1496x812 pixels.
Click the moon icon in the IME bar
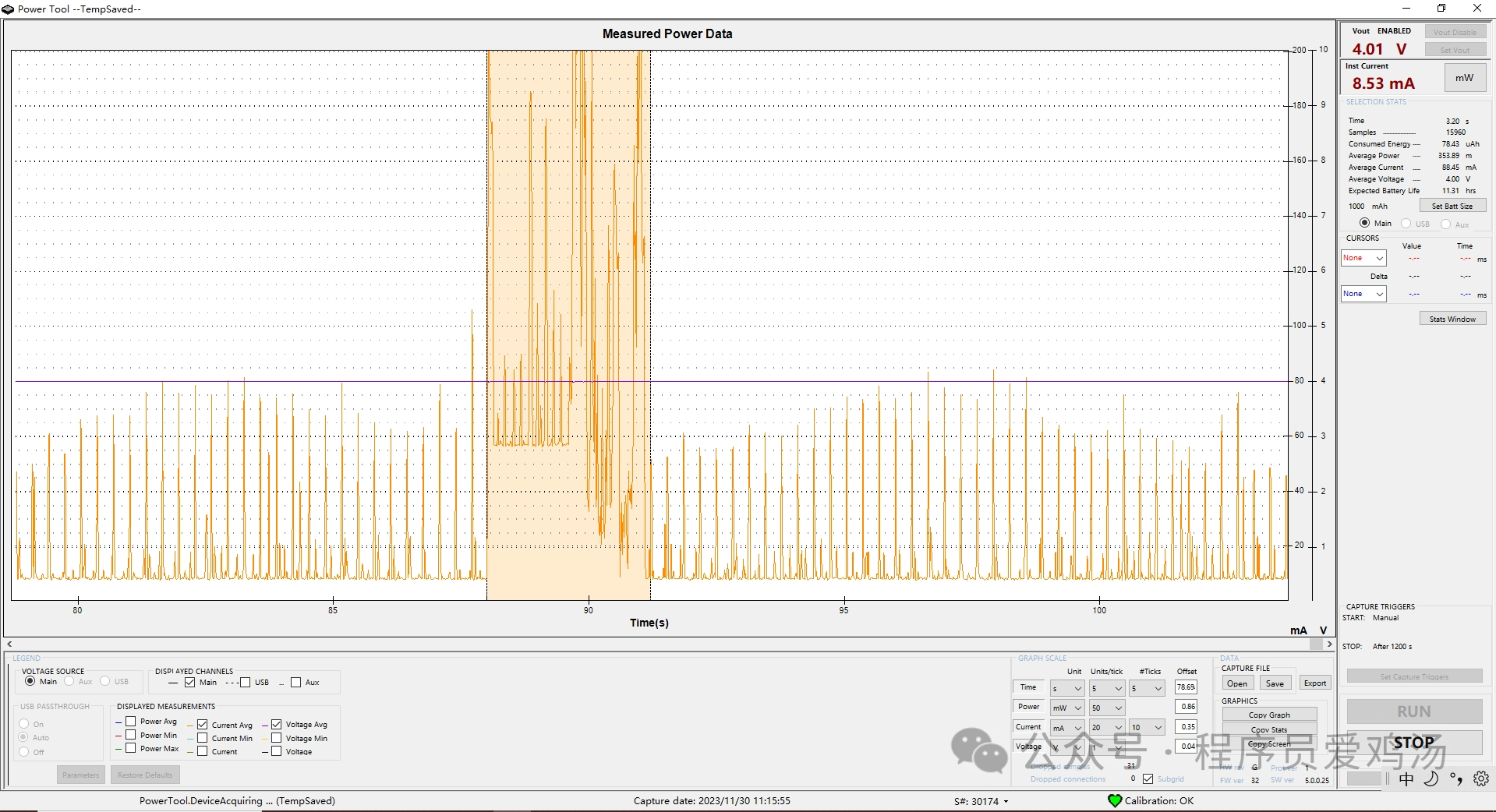(x=1431, y=778)
